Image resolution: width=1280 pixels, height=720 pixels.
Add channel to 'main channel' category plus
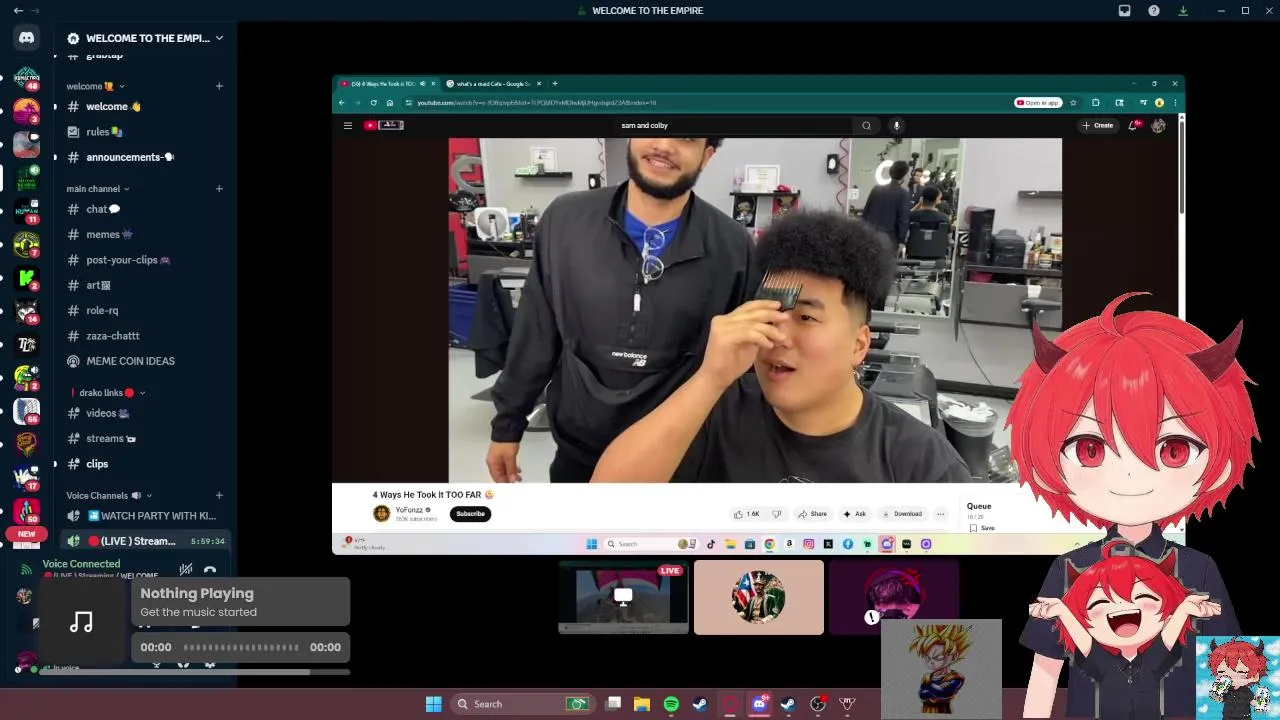click(x=219, y=188)
